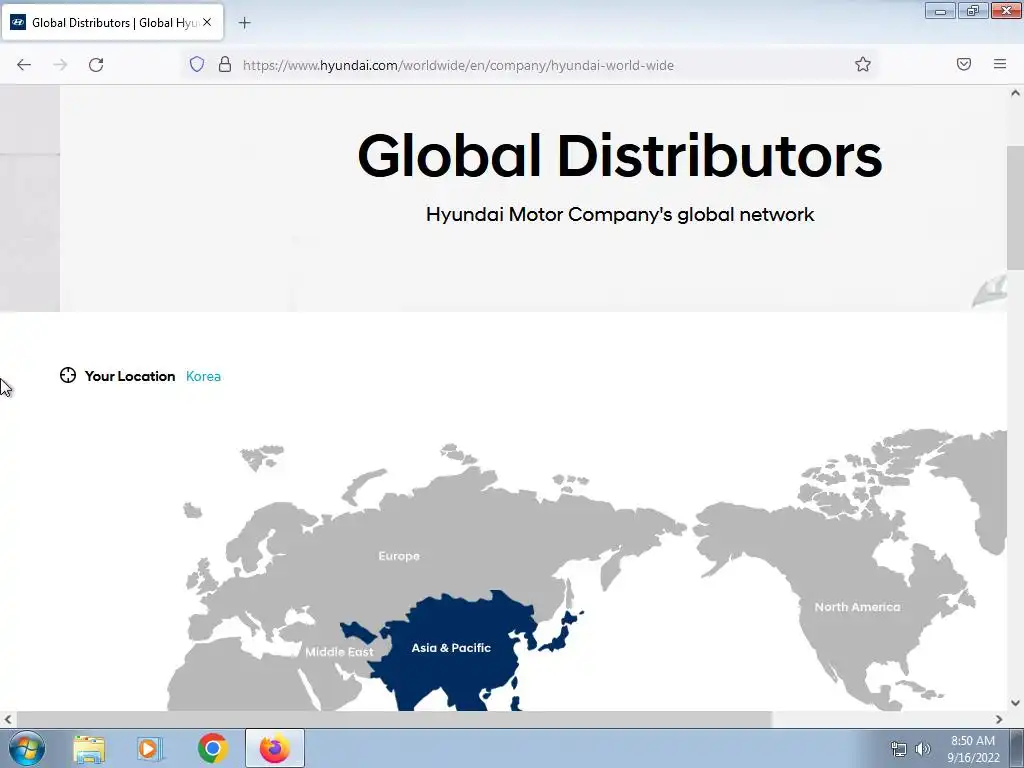Open File Explorer from the taskbar
This screenshot has height=768, width=1024.
[x=89, y=749]
